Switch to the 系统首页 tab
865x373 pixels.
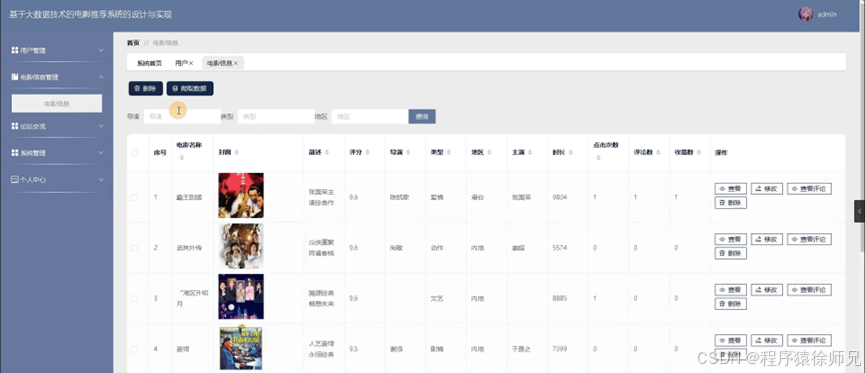149,63
